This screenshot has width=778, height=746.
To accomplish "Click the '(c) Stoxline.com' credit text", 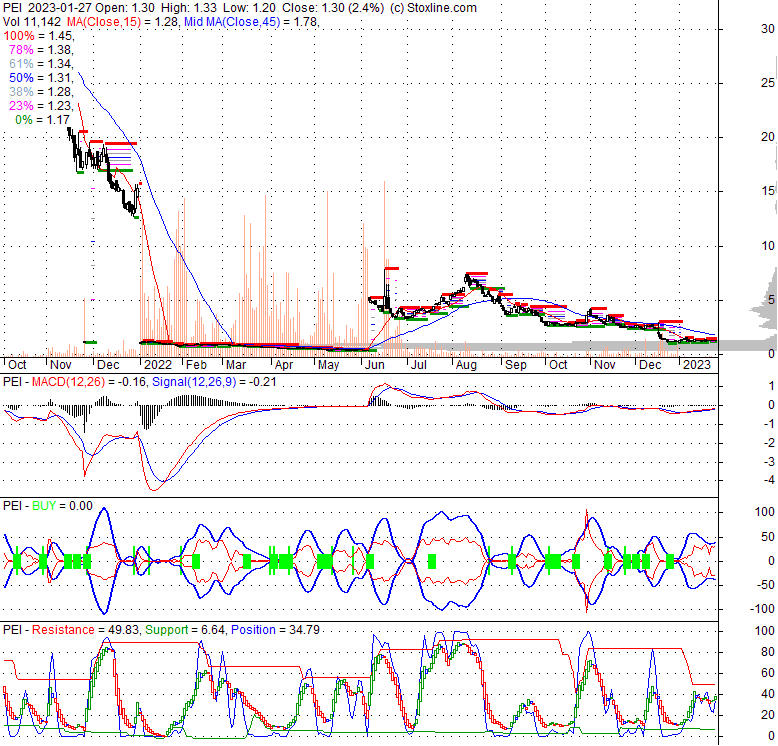I will click(434, 8).
